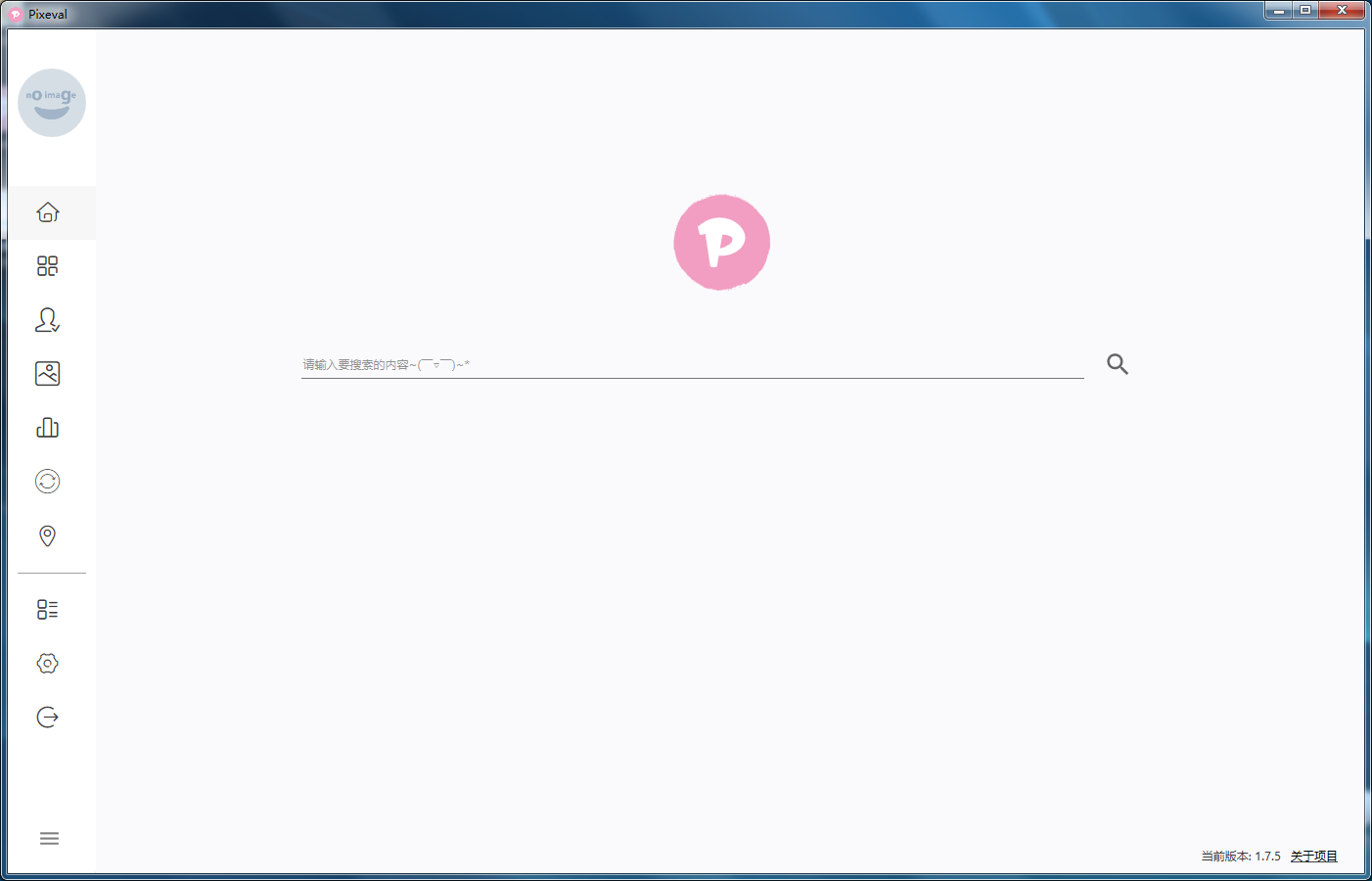Open the Home page in sidebar

click(48, 212)
